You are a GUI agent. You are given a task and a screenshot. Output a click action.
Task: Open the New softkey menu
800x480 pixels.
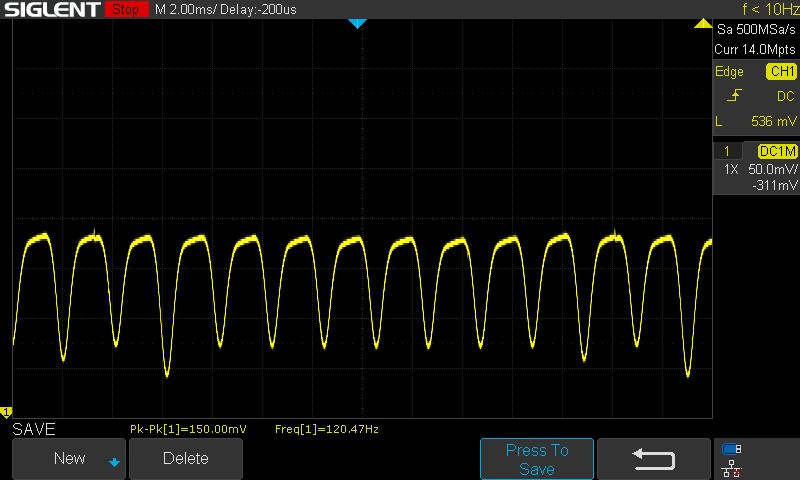click(x=69, y=459)
